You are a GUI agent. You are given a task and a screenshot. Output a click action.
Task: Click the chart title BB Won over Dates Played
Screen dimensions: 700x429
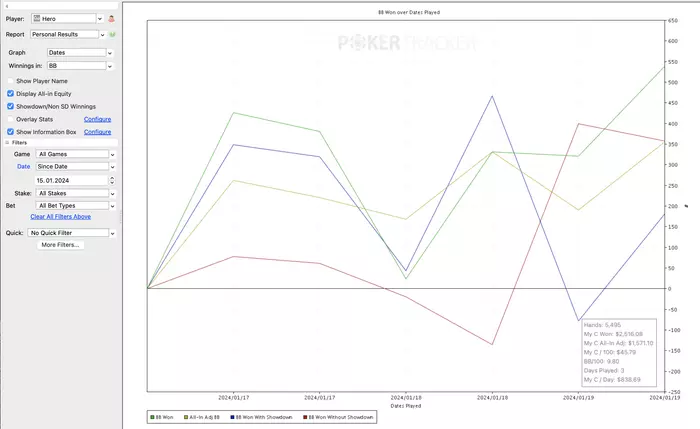click(x=409, y=12)
